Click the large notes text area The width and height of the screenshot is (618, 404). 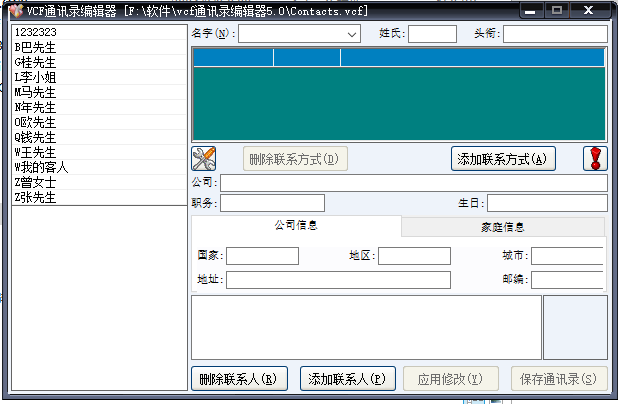click(x=366, y=328)
